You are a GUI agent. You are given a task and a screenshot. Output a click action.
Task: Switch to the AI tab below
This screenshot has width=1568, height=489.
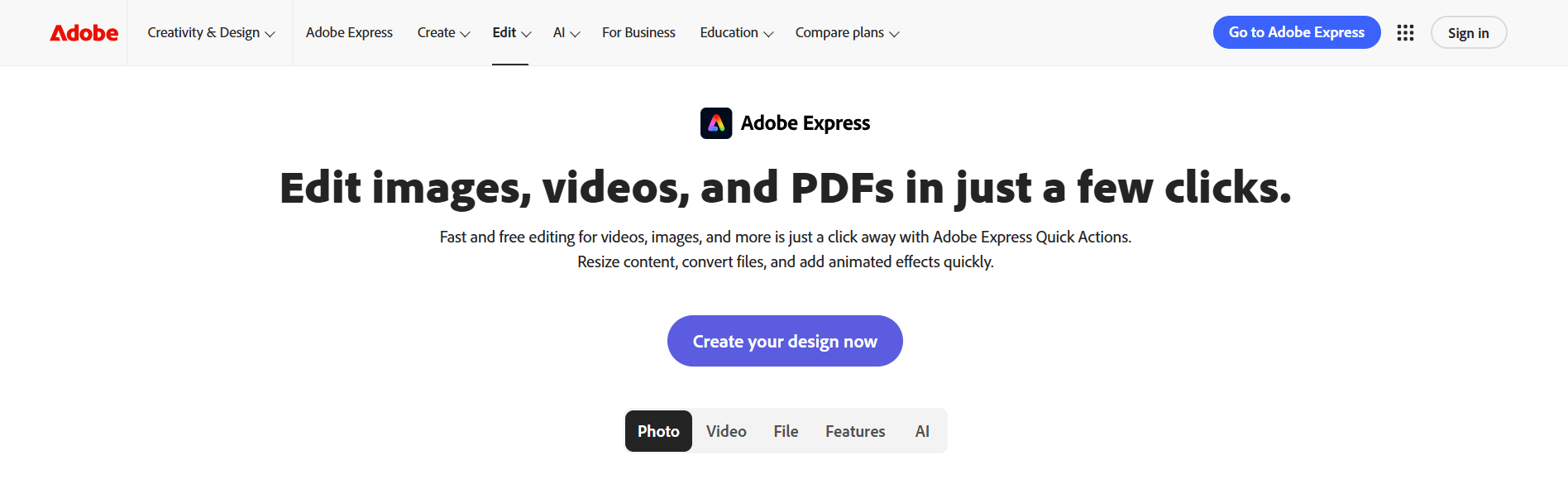pyautogui.click(x=922, y=431)
